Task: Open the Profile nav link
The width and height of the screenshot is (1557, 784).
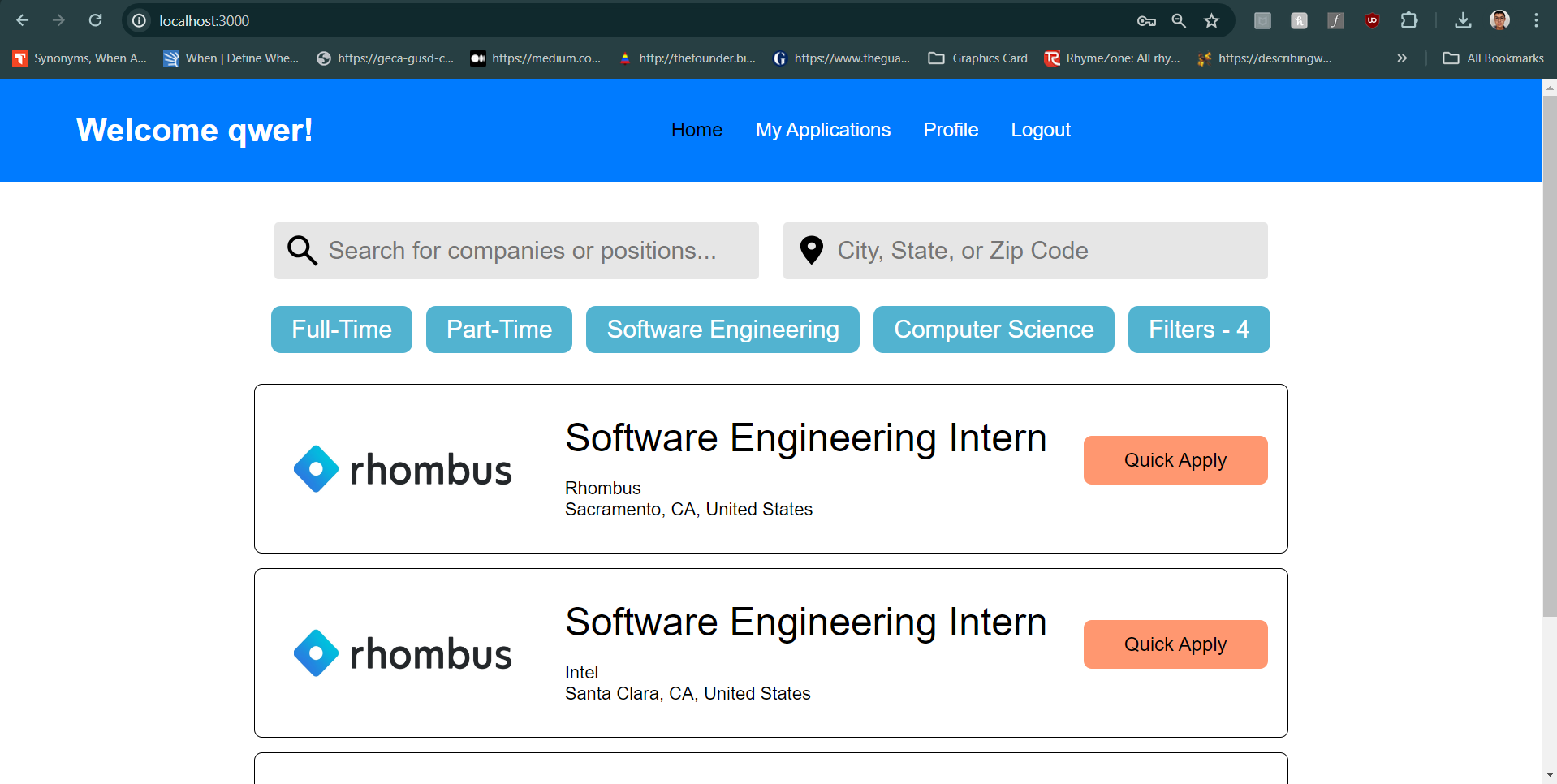Action: (x=951, y=130)
